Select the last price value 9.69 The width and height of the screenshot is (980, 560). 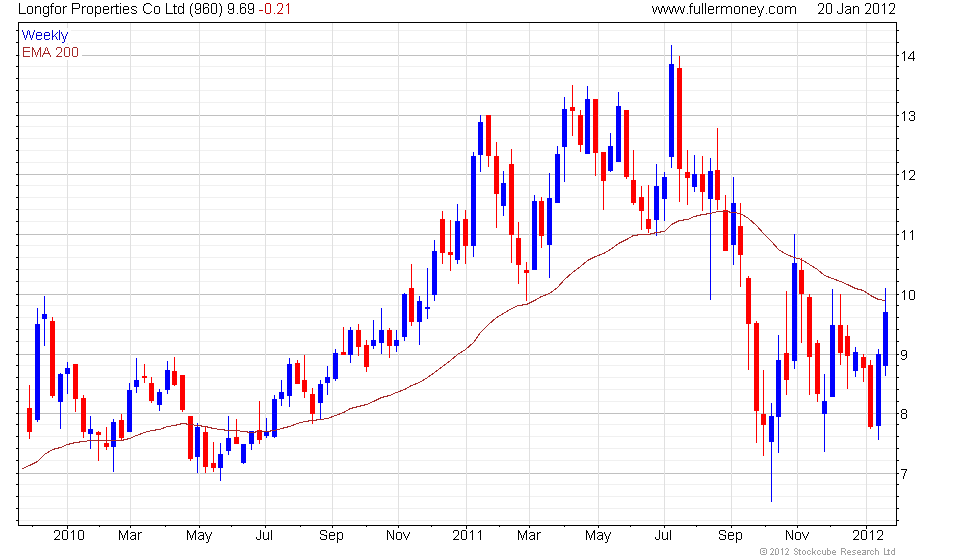click(241, 9)
